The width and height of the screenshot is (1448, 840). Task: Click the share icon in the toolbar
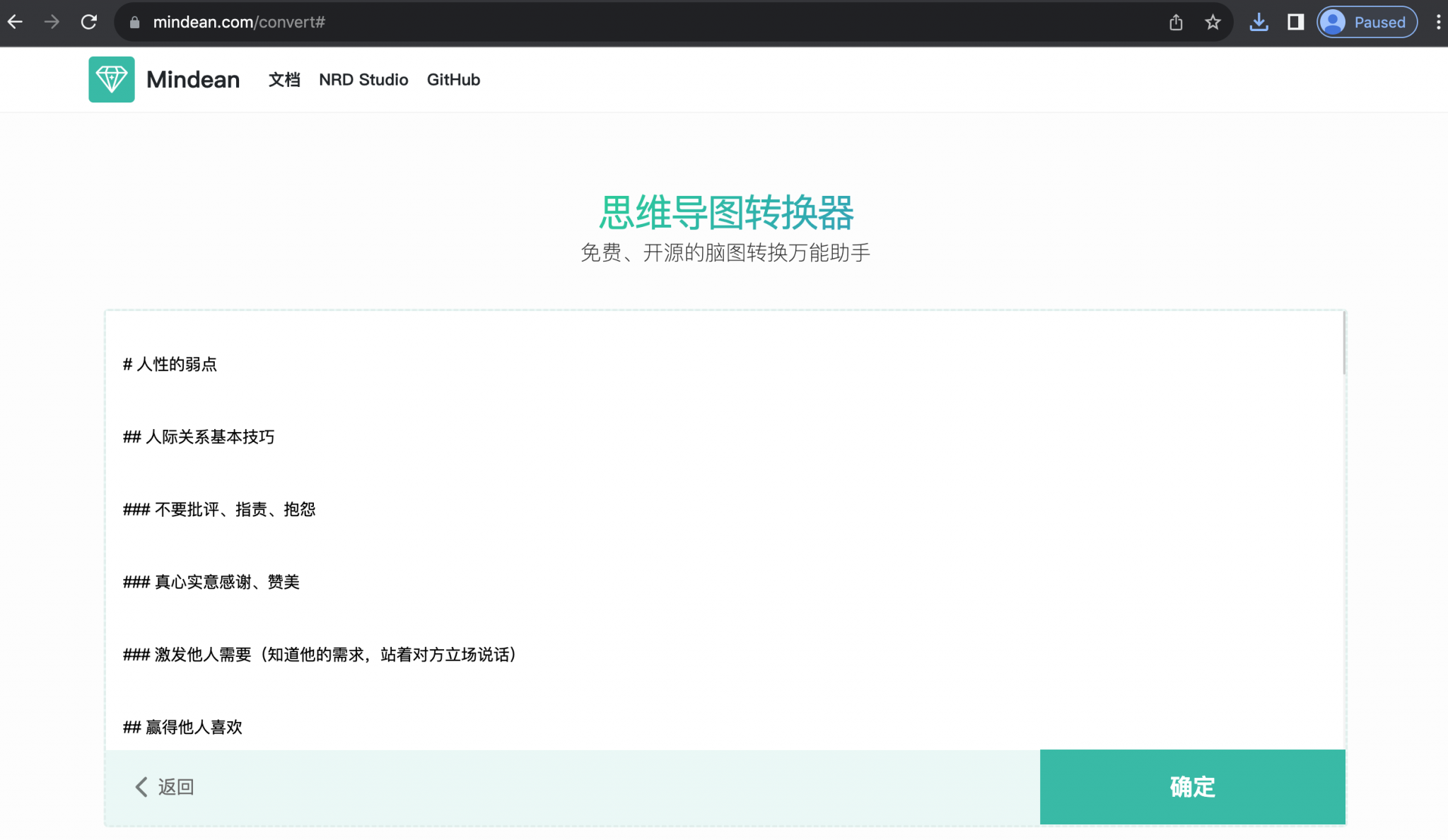1176,22
